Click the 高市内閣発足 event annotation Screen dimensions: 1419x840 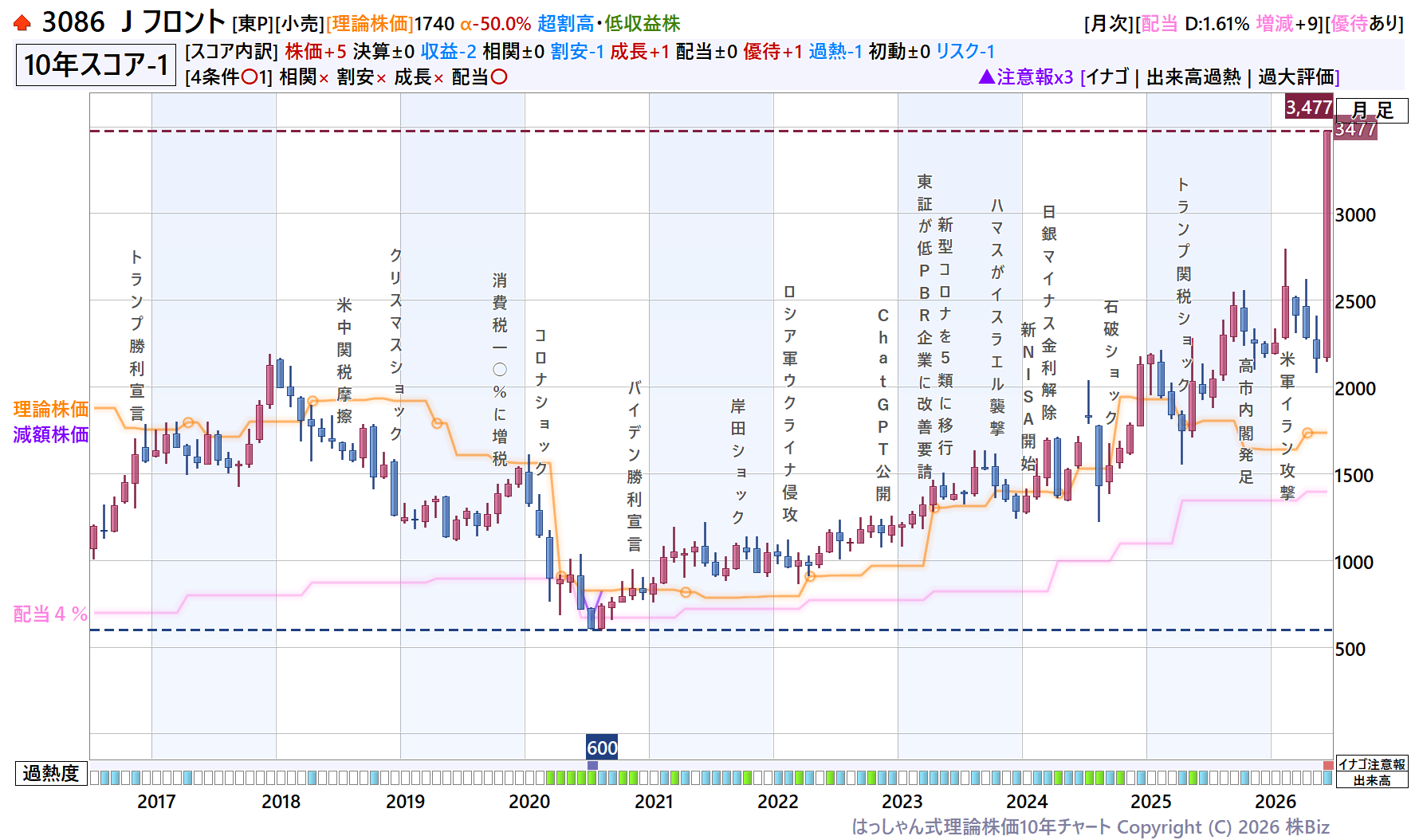[1246, 421]
